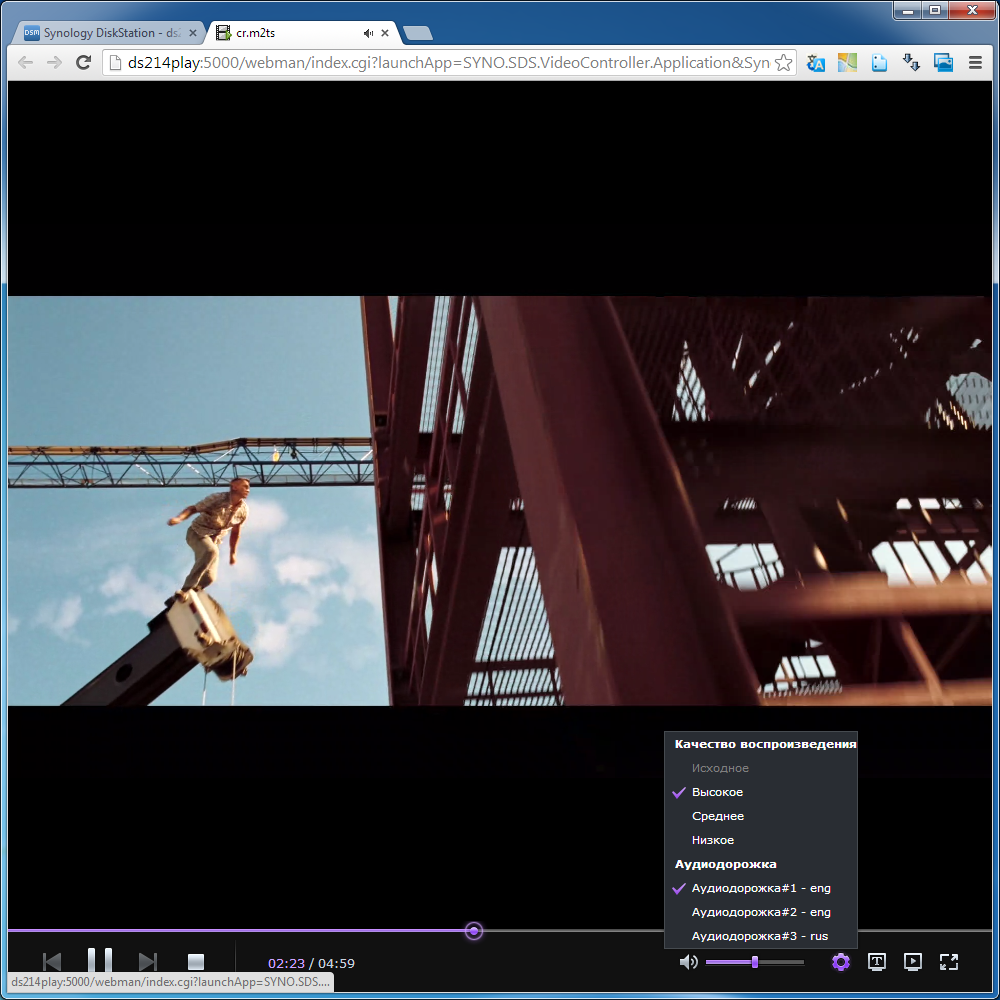Viewport: 1000px width, 1000px height.
Task: Bookmark this page with star
Action: 783,62
